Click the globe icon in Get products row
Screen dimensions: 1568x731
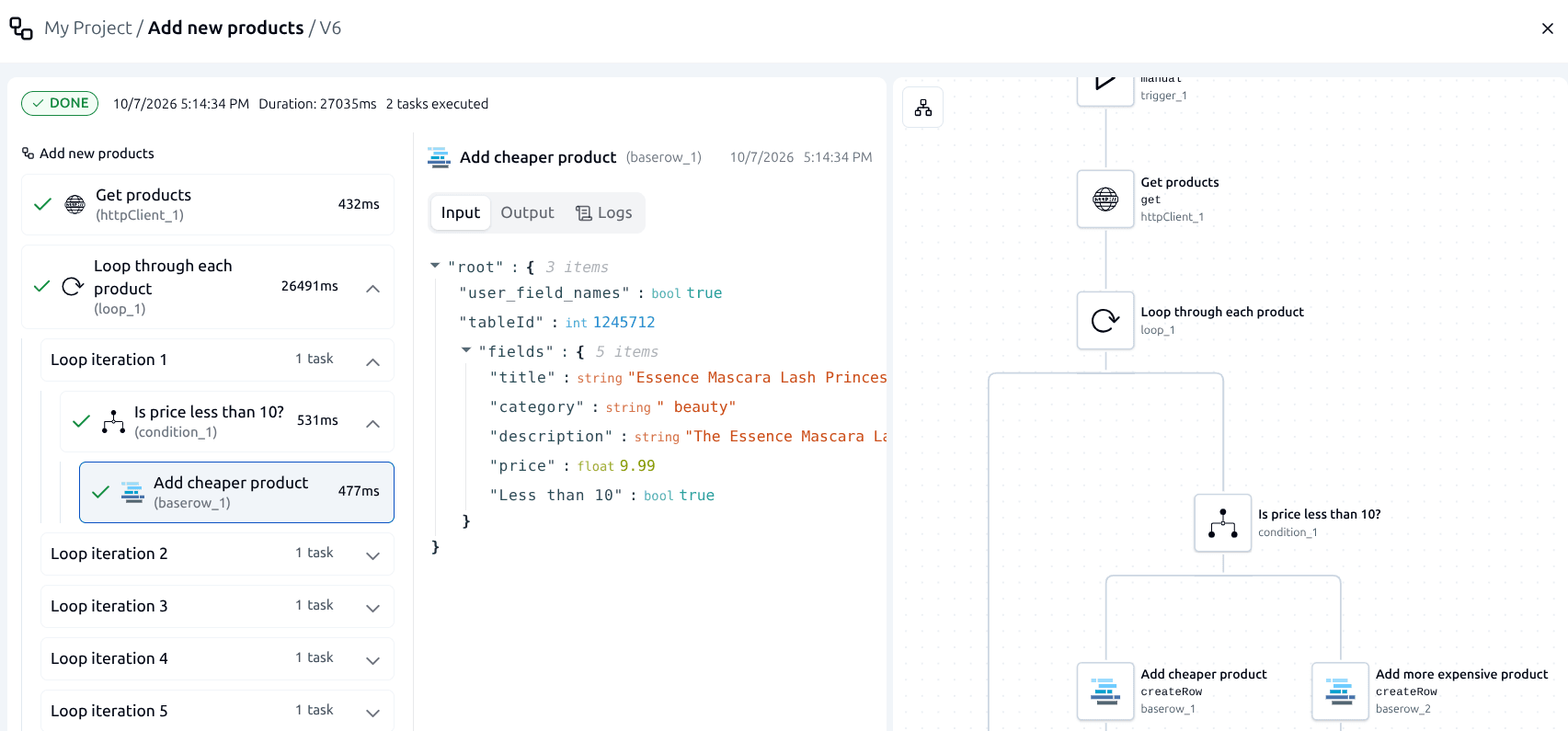pos(75,204)
